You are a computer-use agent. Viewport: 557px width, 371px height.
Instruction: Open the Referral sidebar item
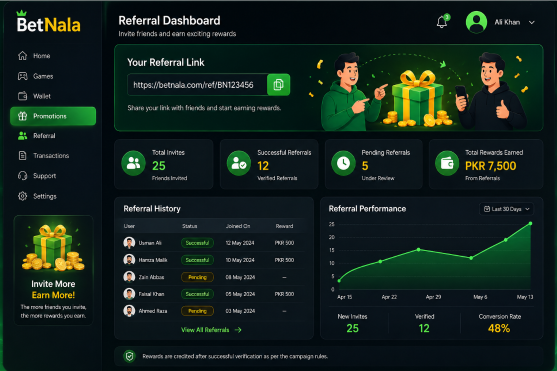point(53,136)
